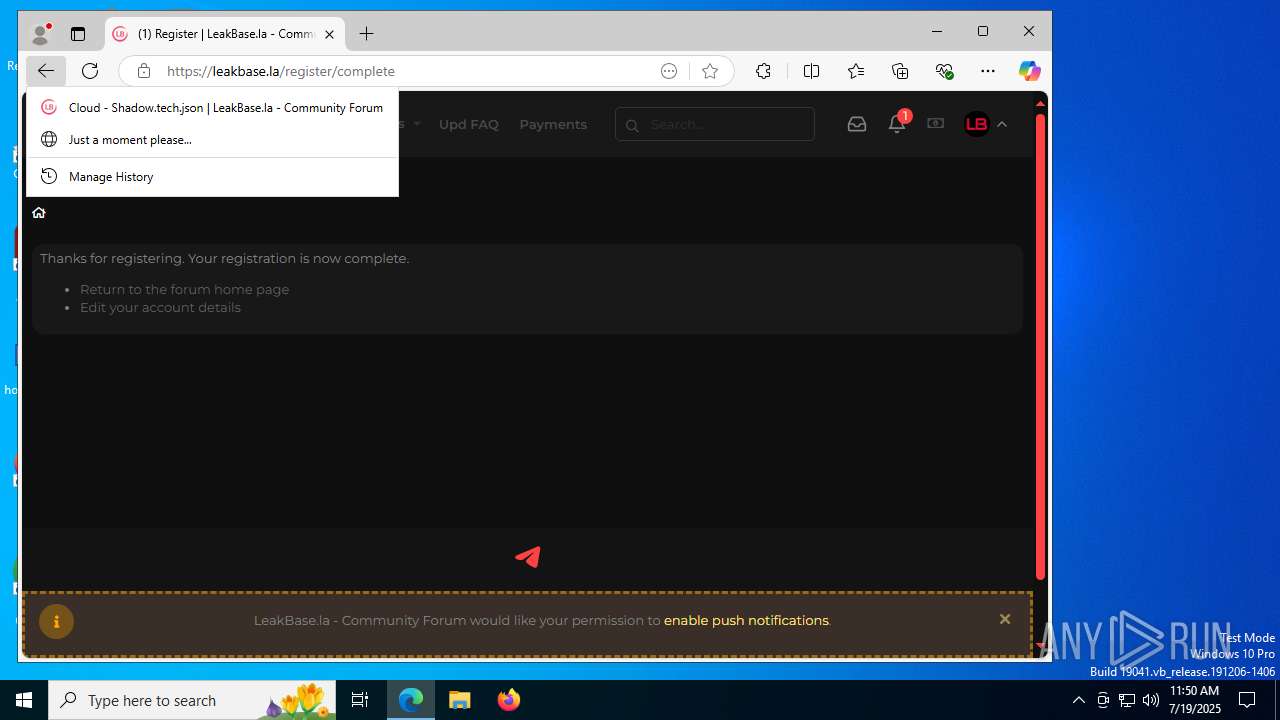The image size is (1280, 720).
Task: Open Edge Settings and more menu
Action: [988, 71]
